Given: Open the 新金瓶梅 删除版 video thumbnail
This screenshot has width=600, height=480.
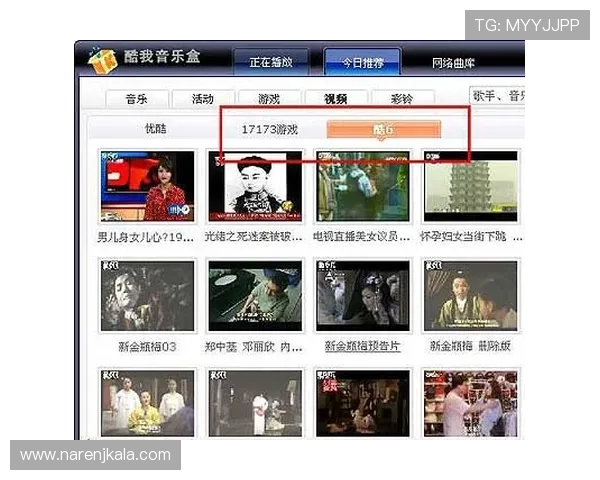Looking at the screenshot, I should (471, 296).
